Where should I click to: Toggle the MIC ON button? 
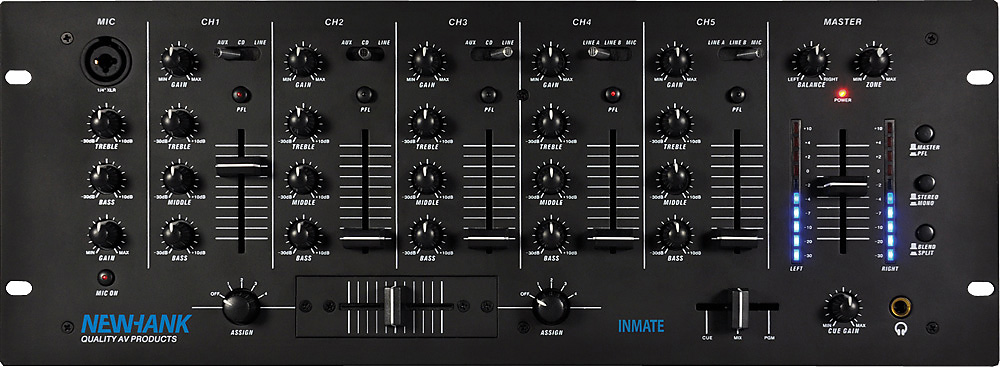pyautogui.click(x=106, y=278)
